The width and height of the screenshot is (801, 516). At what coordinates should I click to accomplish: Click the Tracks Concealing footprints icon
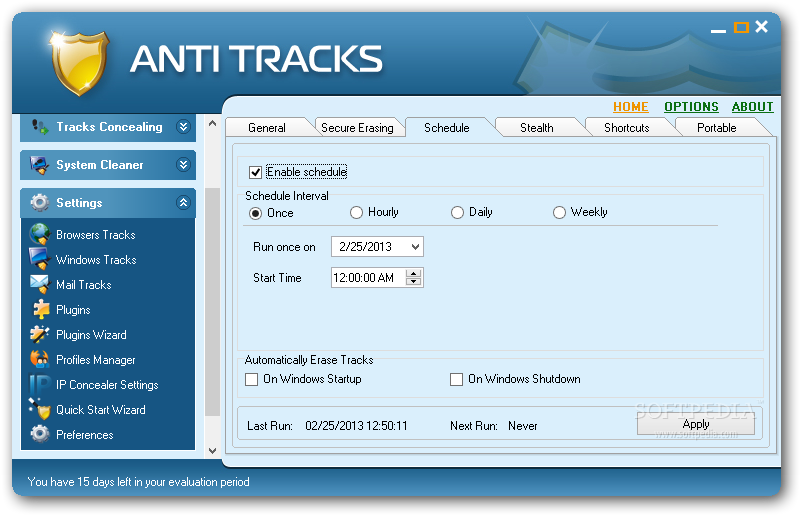click(x=40, y=127)
